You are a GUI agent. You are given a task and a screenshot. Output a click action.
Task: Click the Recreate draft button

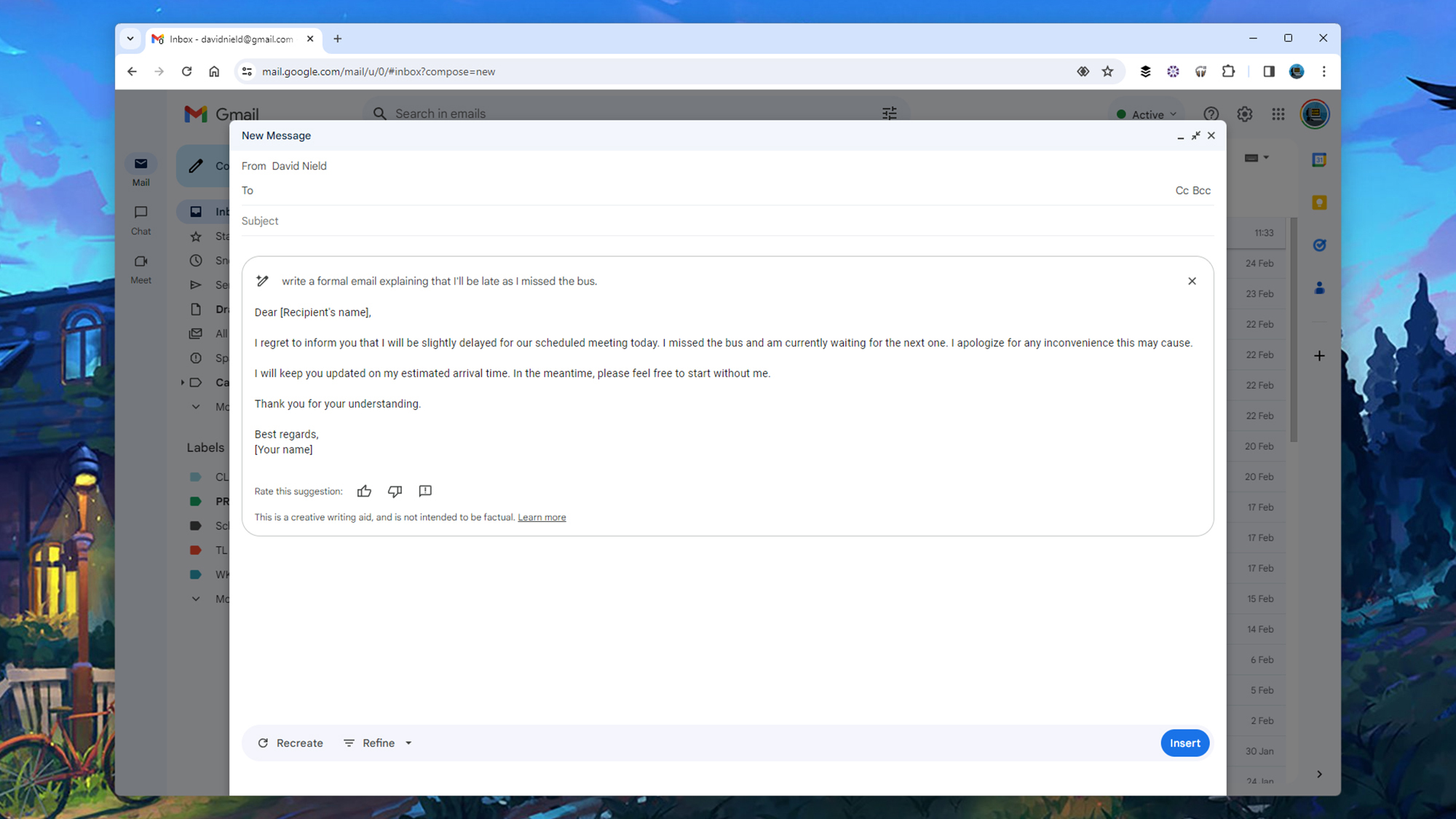tap(290, 743)
